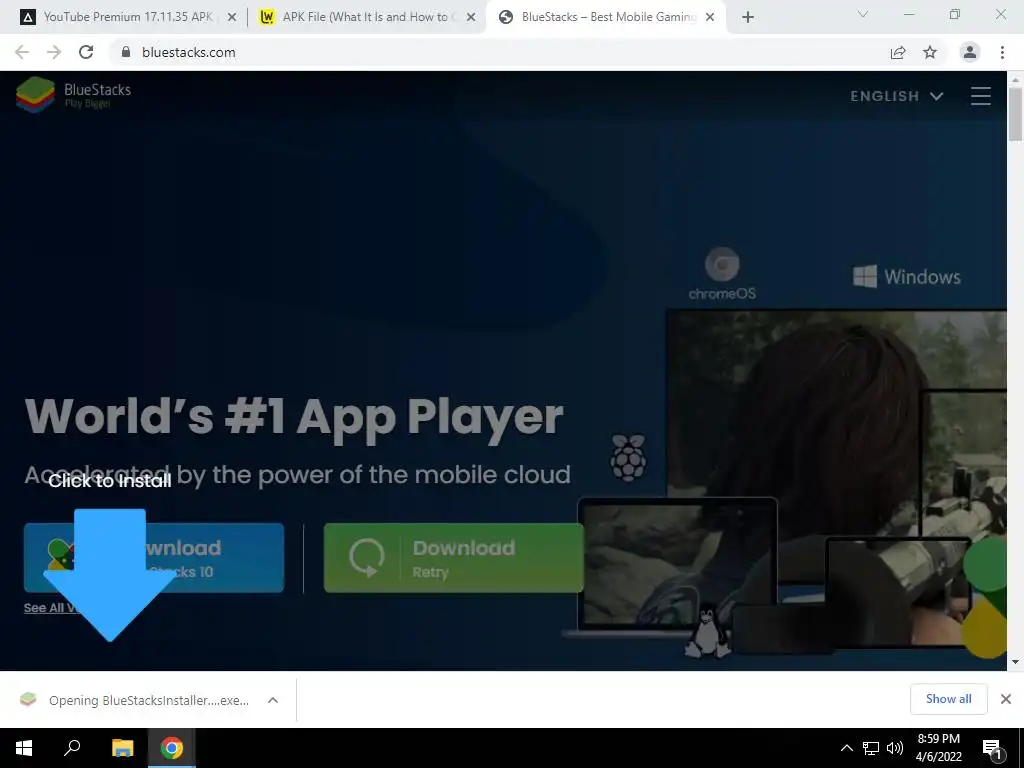
Task: Expand the download item options chevron
Action: pos(273,700)
